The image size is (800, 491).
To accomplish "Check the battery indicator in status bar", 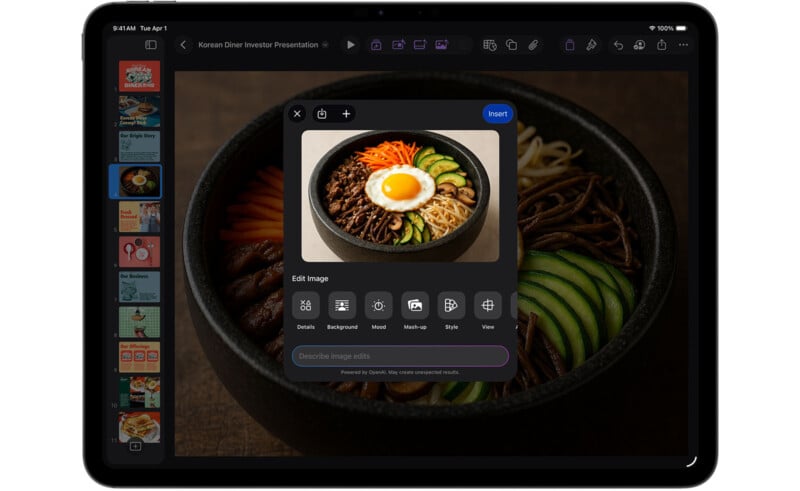I will coord(681,28).
